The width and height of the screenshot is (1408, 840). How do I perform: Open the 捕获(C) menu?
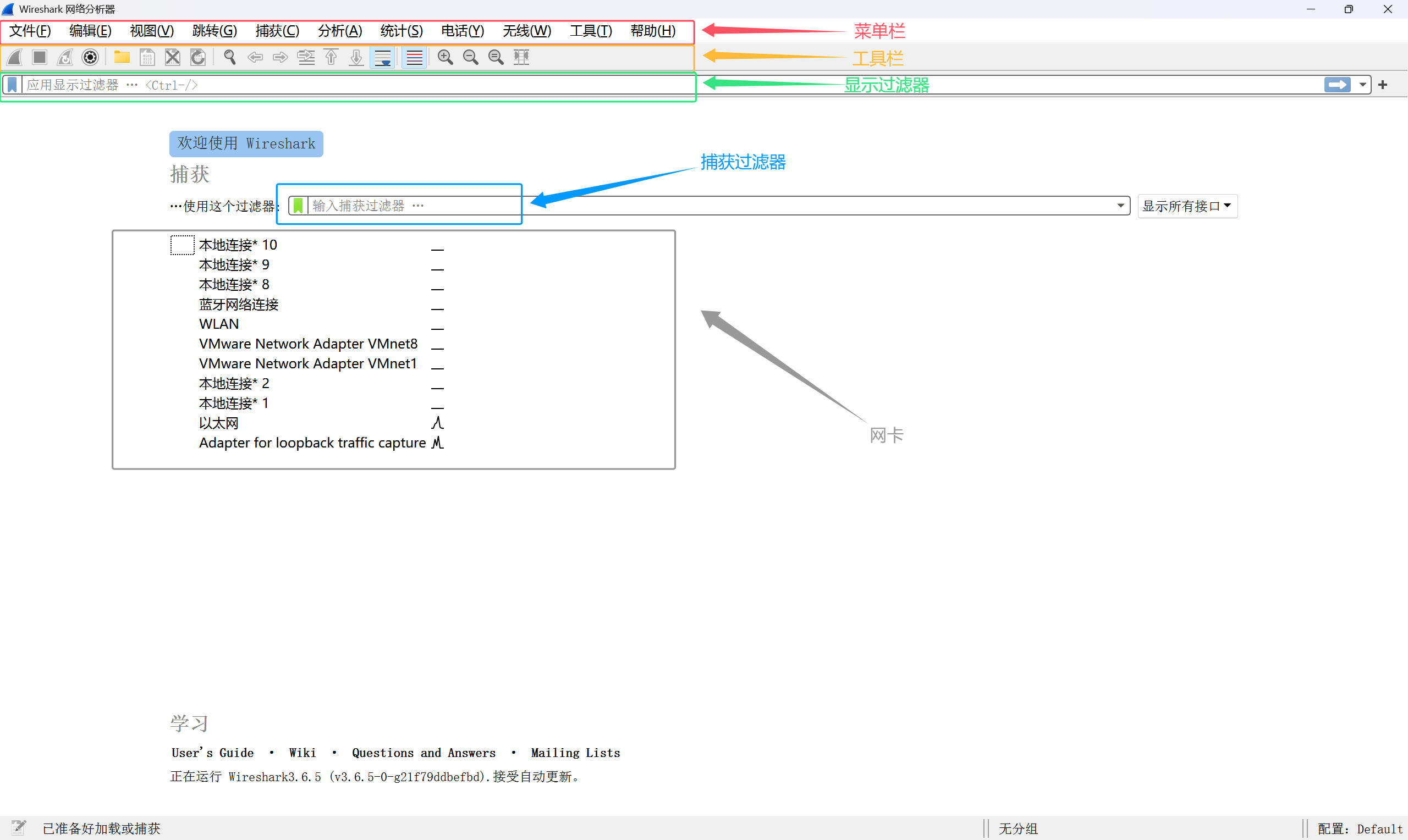coord(277,31)
